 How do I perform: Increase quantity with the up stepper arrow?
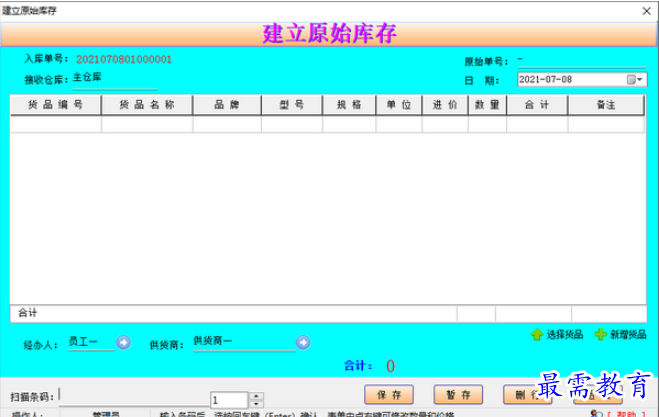click(256, 396)
